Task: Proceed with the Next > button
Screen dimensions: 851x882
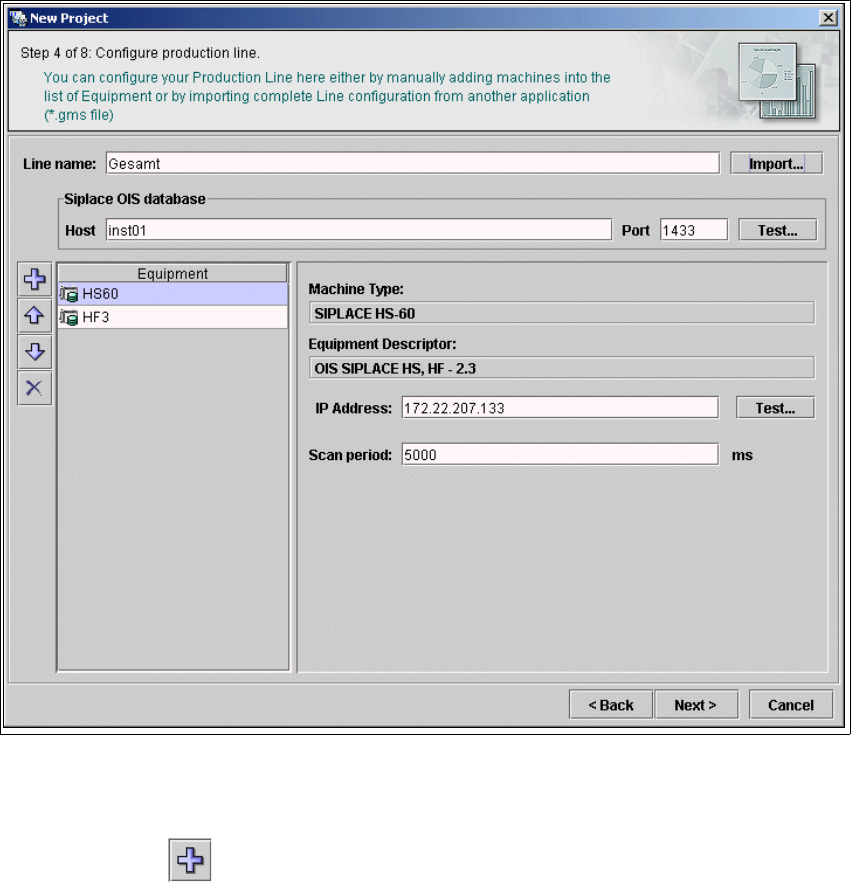Action: [696, 705]
